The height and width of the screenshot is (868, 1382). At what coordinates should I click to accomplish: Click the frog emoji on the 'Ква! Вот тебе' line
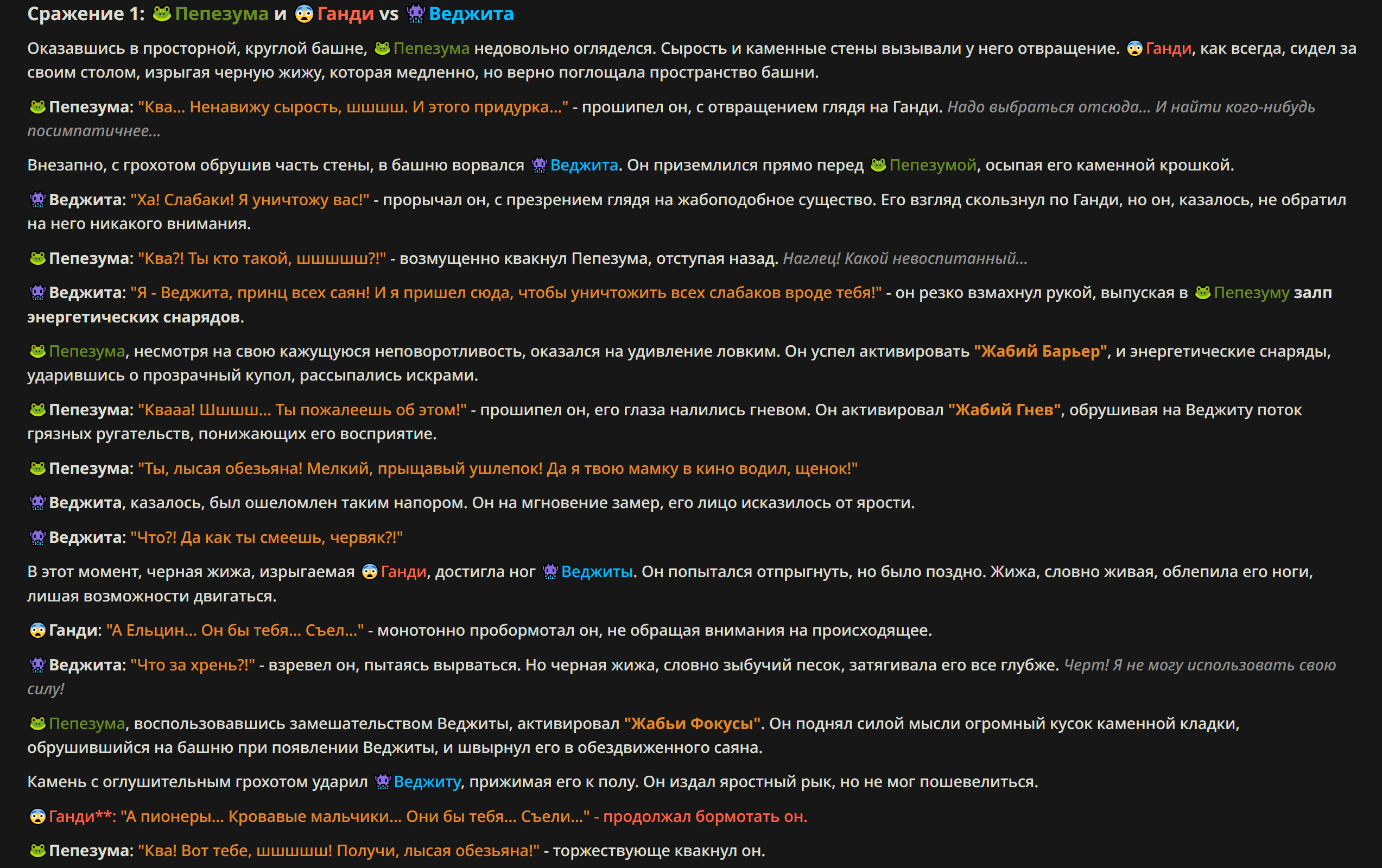(x=38, y=851)
